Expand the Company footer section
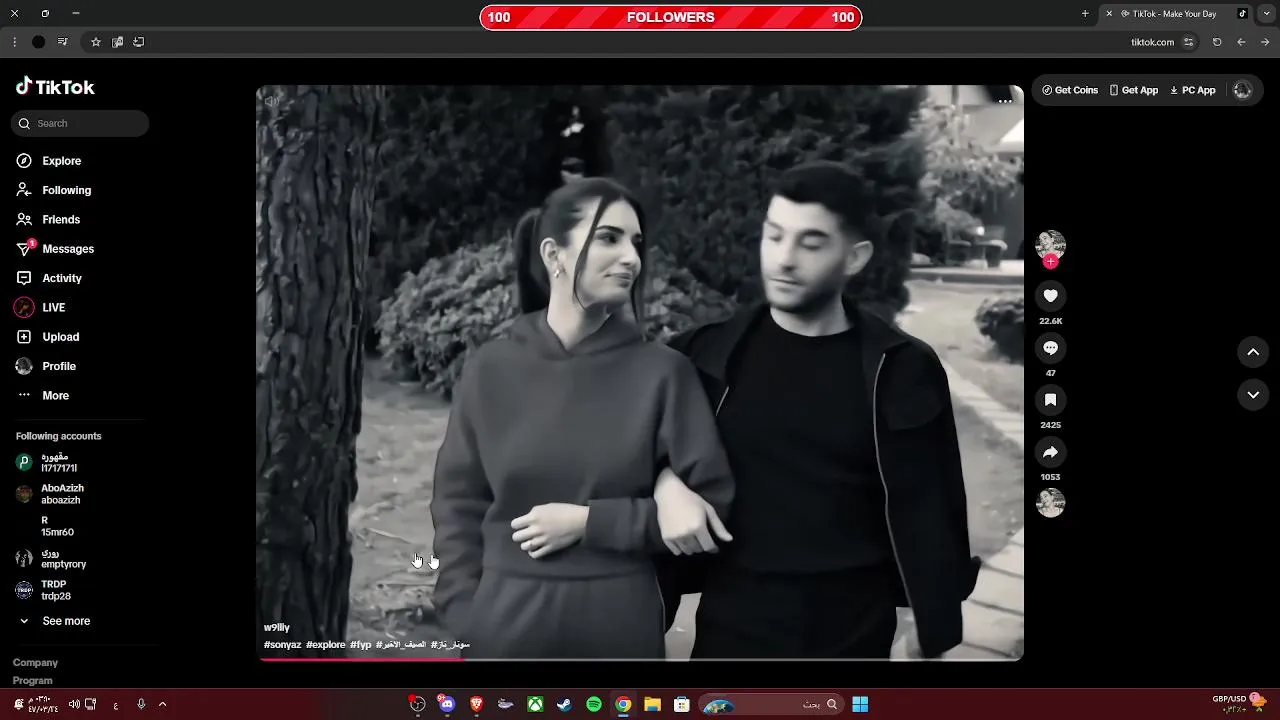1280x720 pixels. pyautogui.click(x=35, y=663)
